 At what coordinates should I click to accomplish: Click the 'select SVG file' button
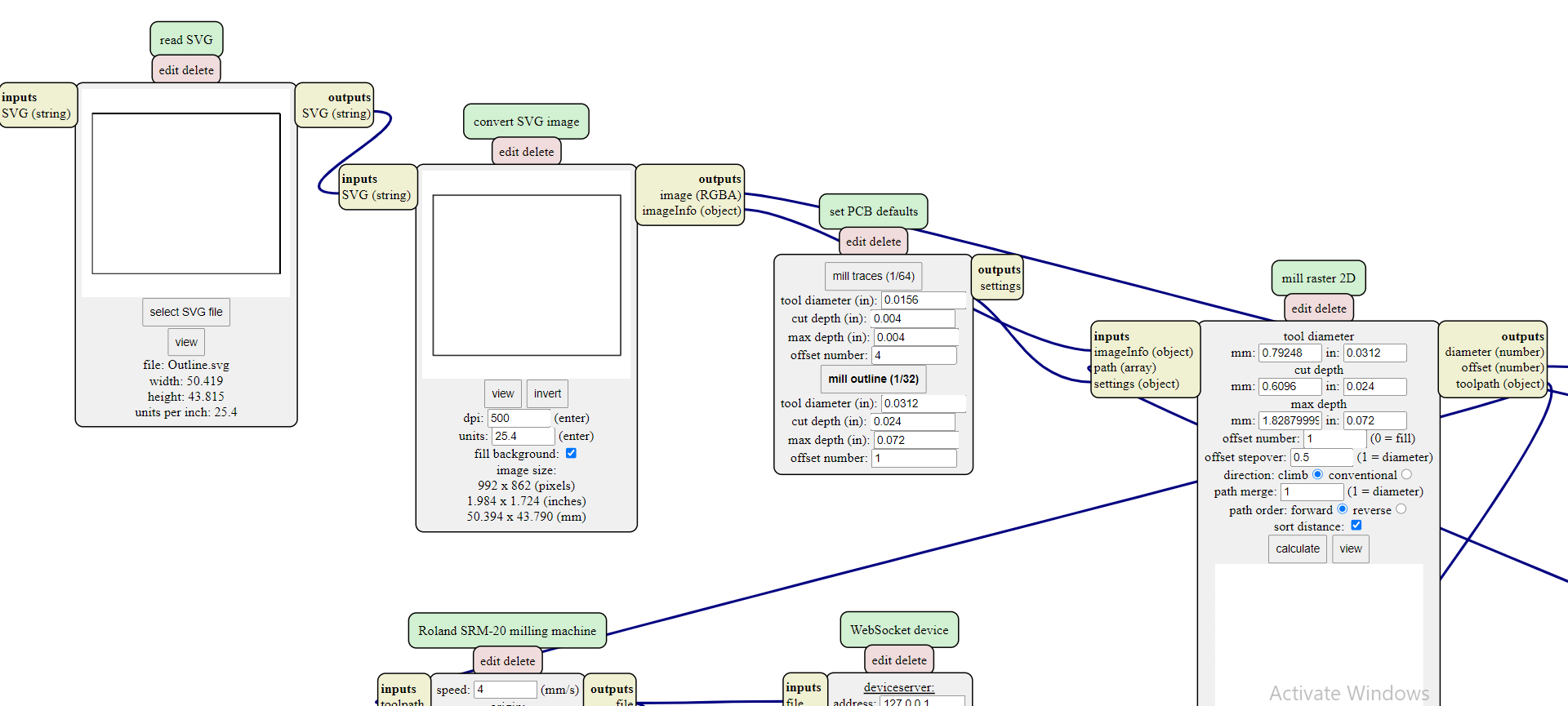[x=186, y=312]
